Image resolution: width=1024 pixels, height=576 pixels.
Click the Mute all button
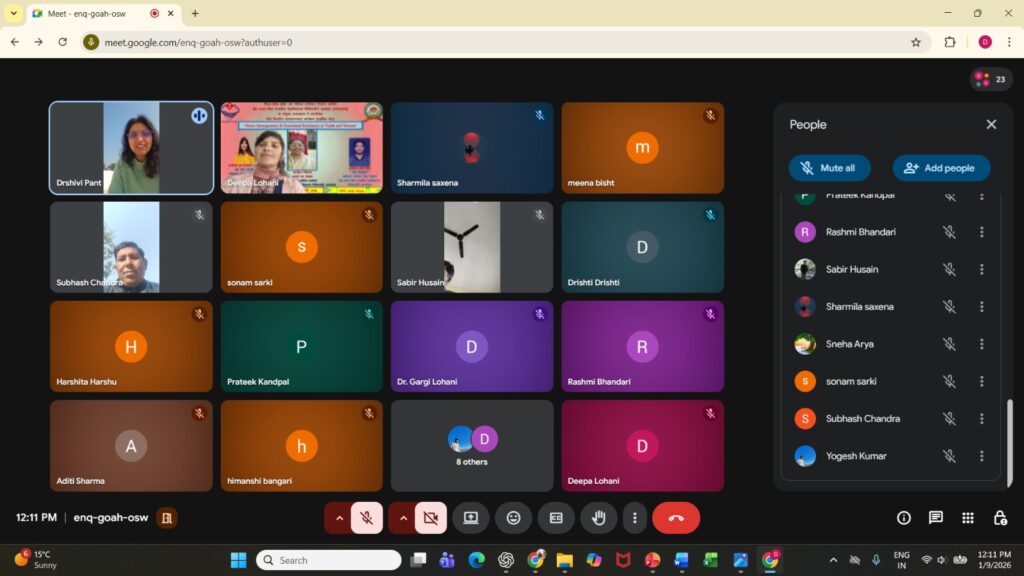829,168
